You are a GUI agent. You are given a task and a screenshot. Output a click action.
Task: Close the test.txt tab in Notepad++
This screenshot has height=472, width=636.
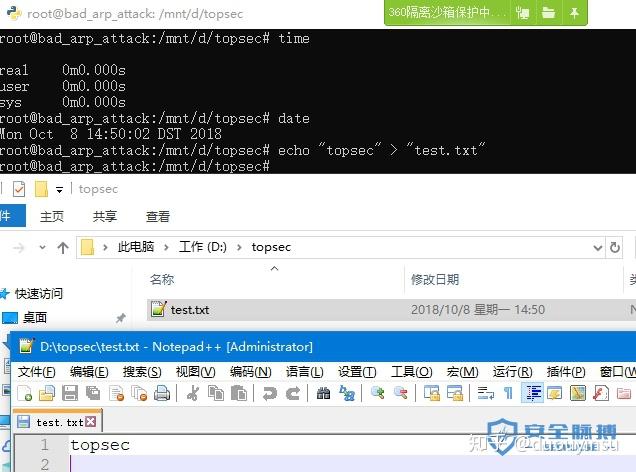click(x=91, y=422)
